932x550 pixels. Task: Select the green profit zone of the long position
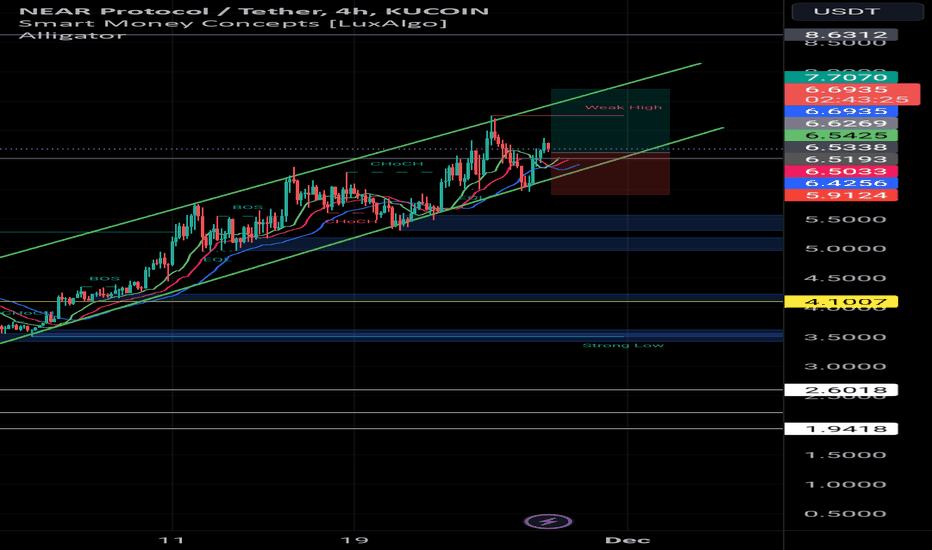coord(610,121)
